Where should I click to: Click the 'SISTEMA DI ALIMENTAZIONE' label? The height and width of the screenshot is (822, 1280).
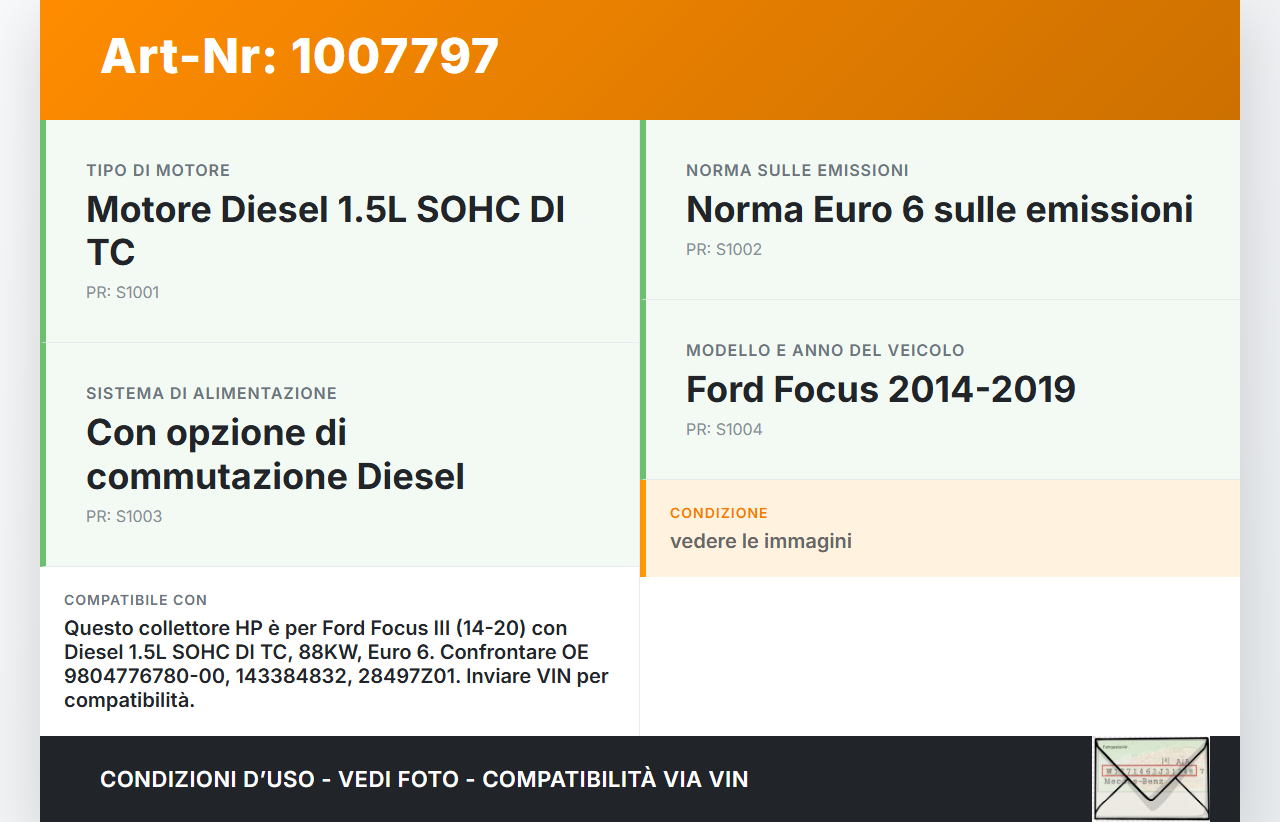[x=212, y=394]
